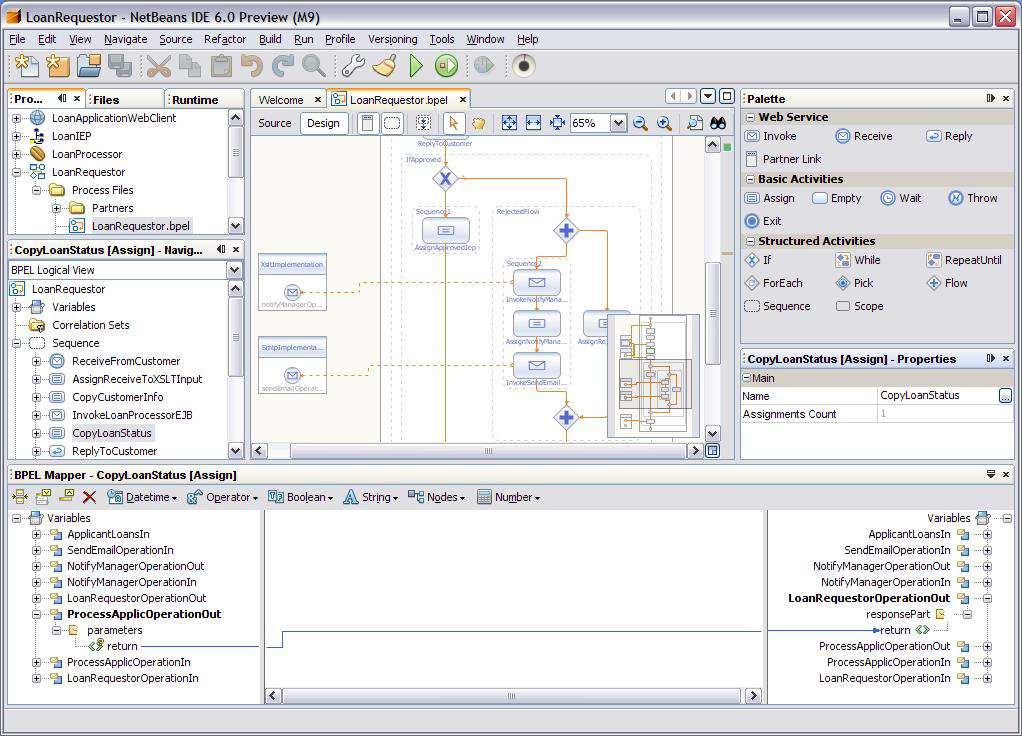Viewport: 1022px width, 736px height.
Task: Click the zoom out magnifier icon
Action: tap(641, 123)
